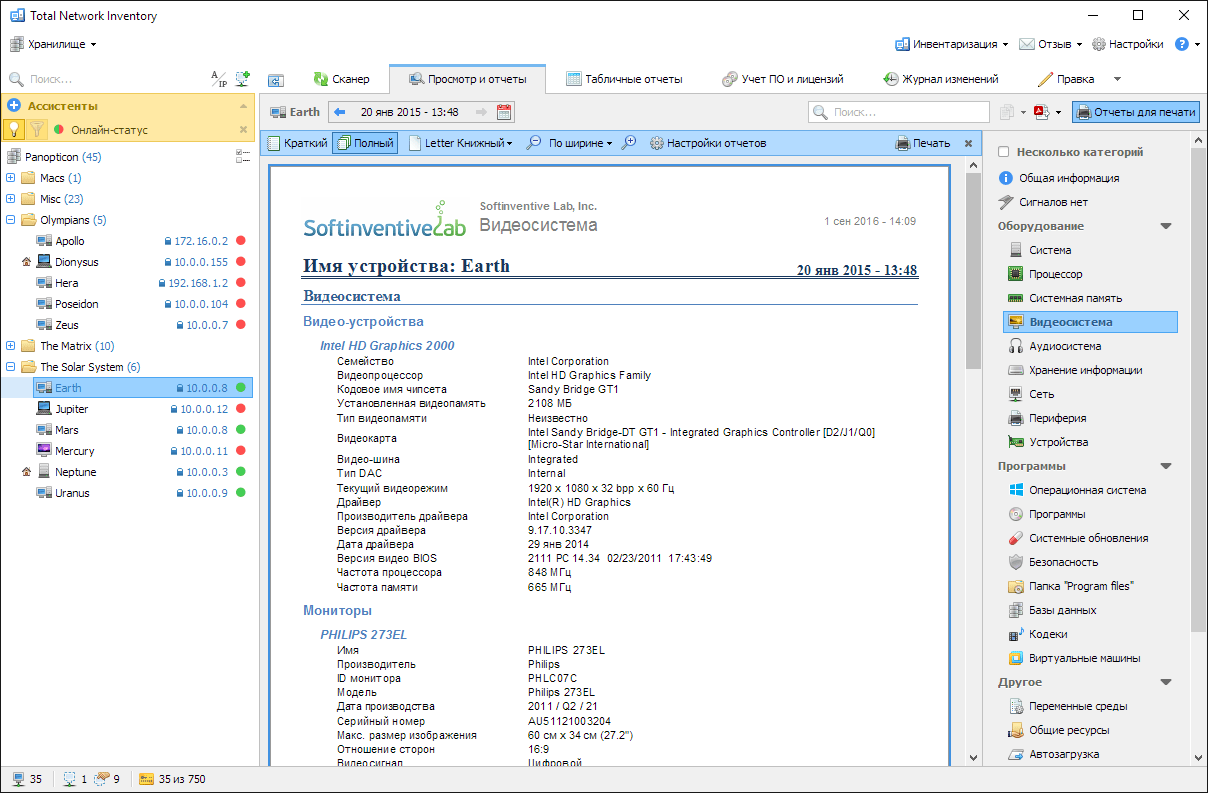Click the lightbulb assistant icon
This screenshot has width=1208, height=793.
point(14,129)
